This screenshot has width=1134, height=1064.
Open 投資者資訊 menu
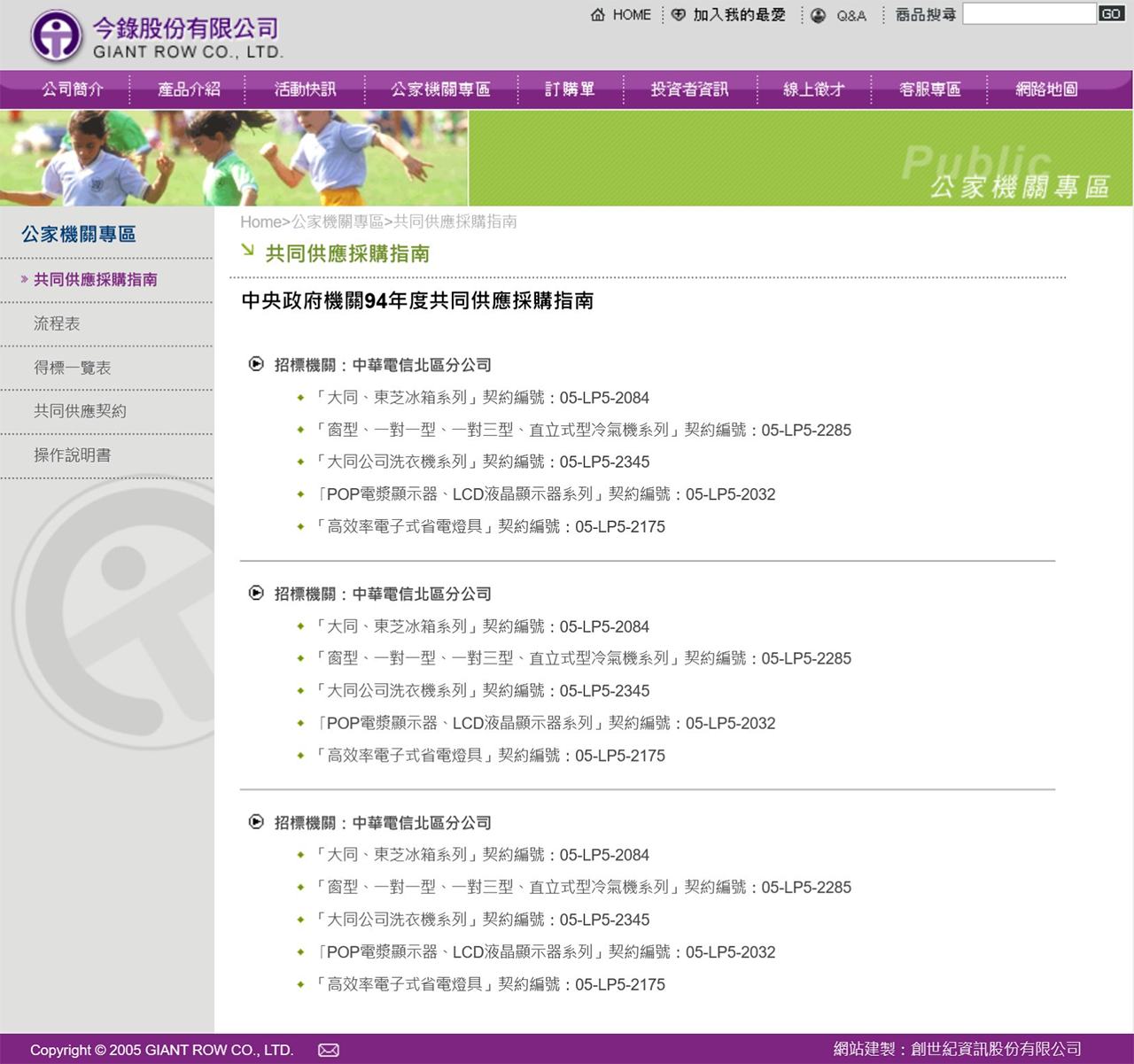689,89
